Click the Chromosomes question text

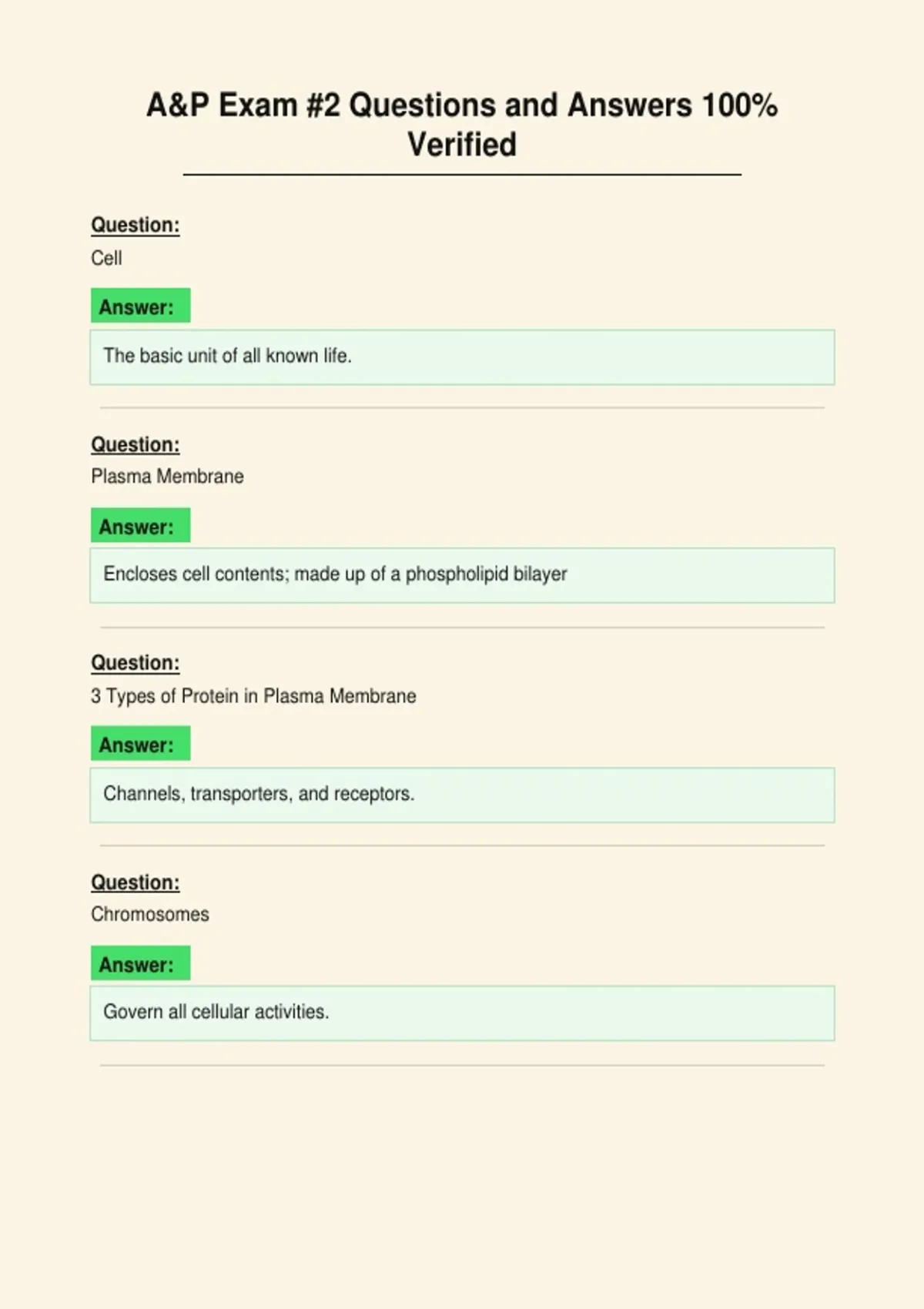point(150,914)
